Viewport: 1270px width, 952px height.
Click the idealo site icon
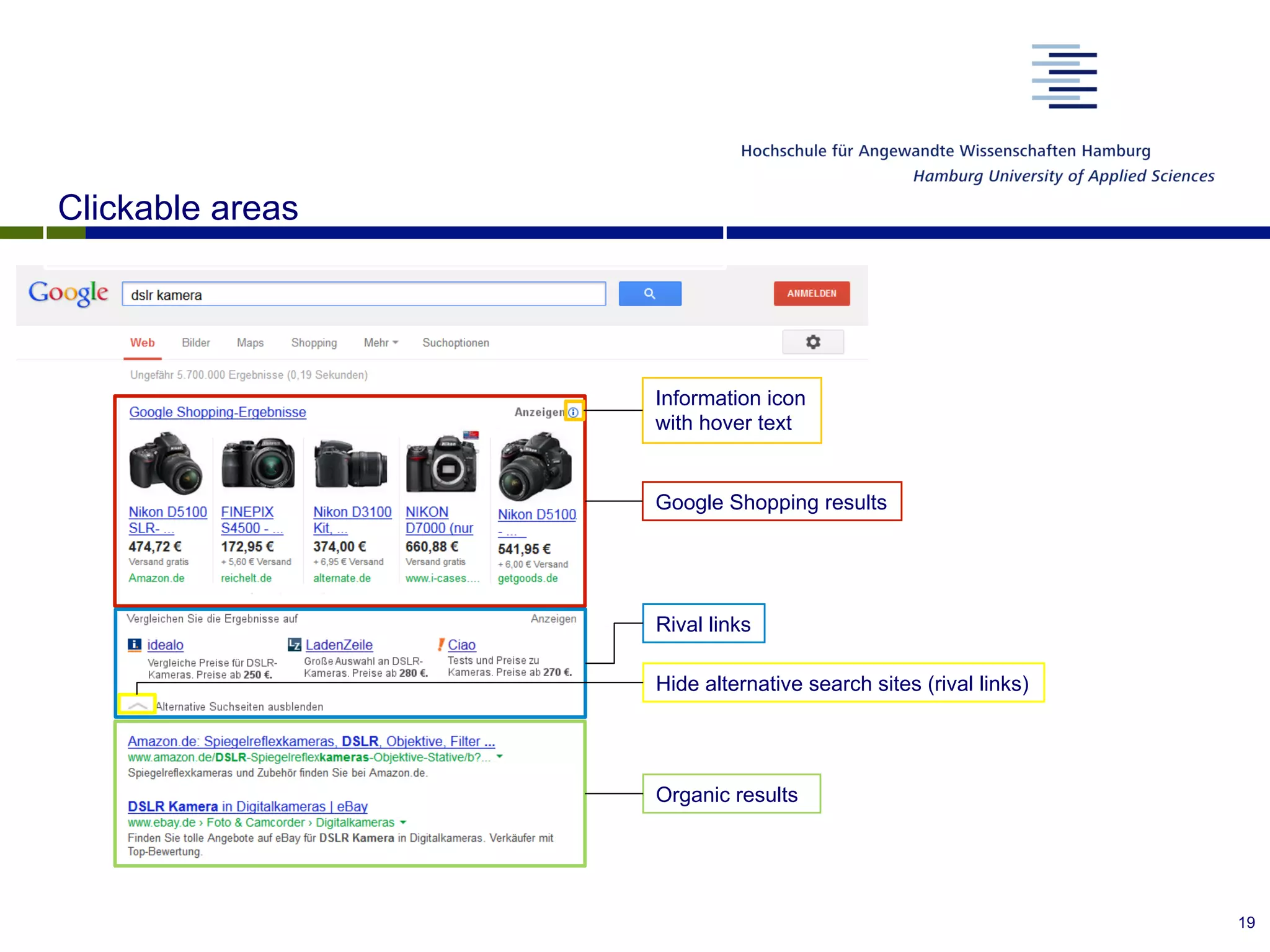click(x=135, y=645)
